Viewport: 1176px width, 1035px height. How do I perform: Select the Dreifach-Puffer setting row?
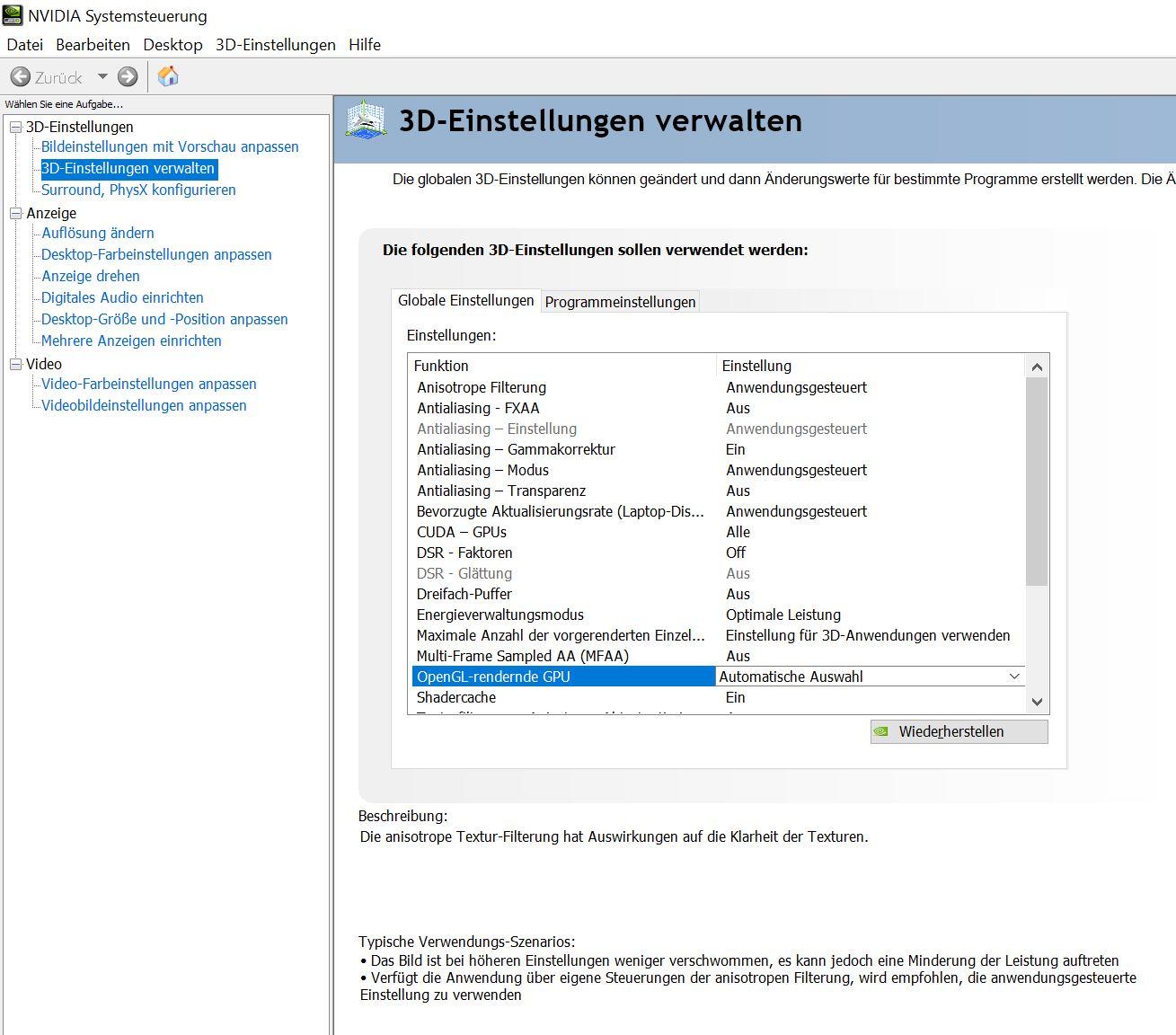[464, 594]
